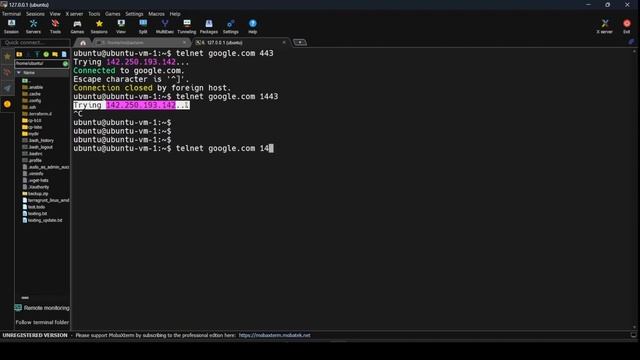Click the Remote monitoring button
Screen dimensions: 640x360
click(x=42, y=308)
